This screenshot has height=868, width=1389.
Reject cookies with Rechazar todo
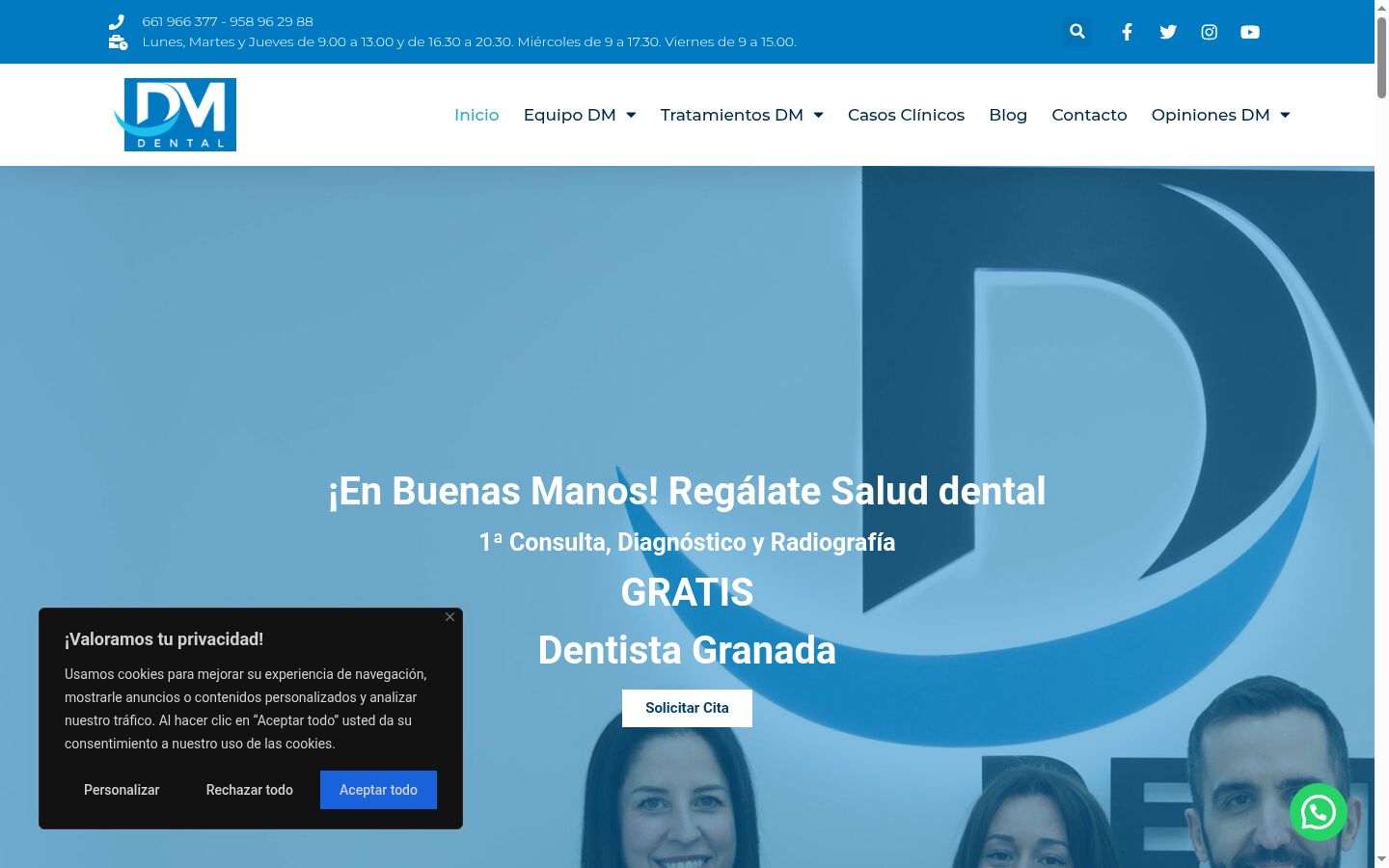249,790
